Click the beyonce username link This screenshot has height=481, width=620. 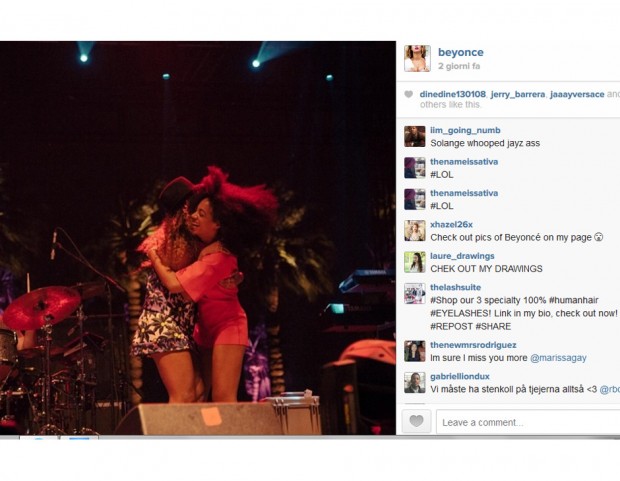coord(461,52)
